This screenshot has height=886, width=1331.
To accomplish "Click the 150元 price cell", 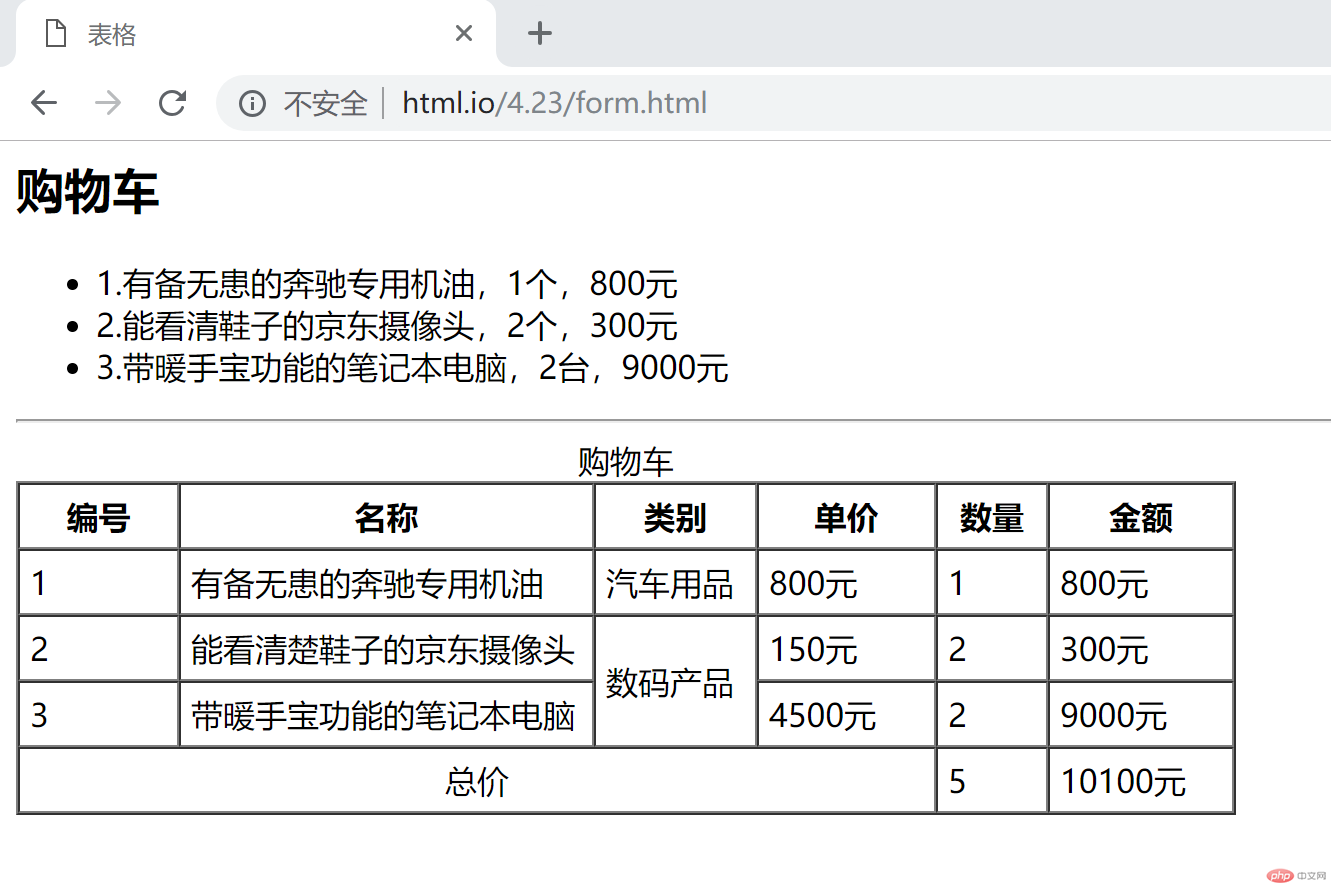I will click(x=846, y=650).
